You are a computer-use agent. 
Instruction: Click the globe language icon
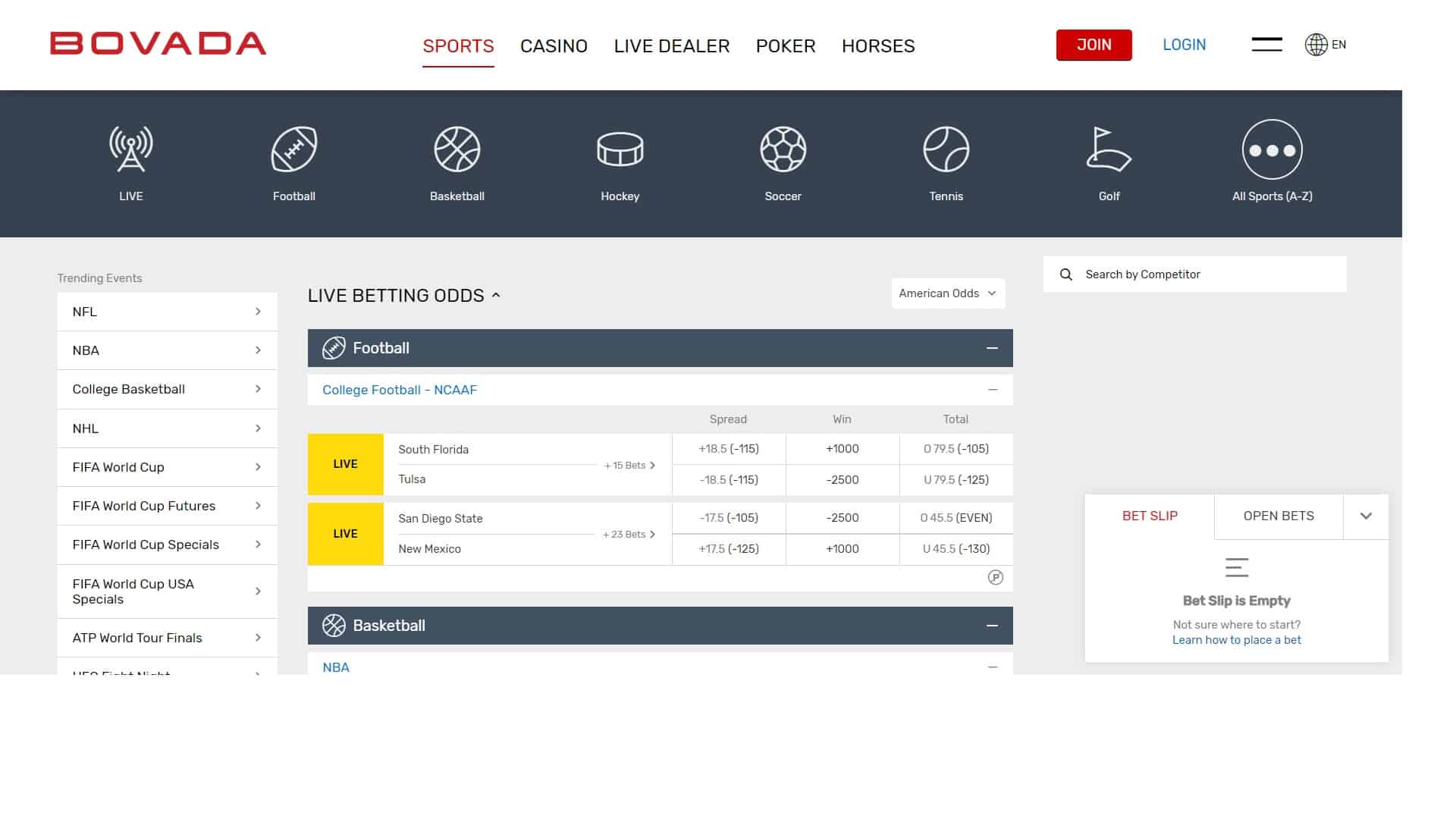(1316, 45)
